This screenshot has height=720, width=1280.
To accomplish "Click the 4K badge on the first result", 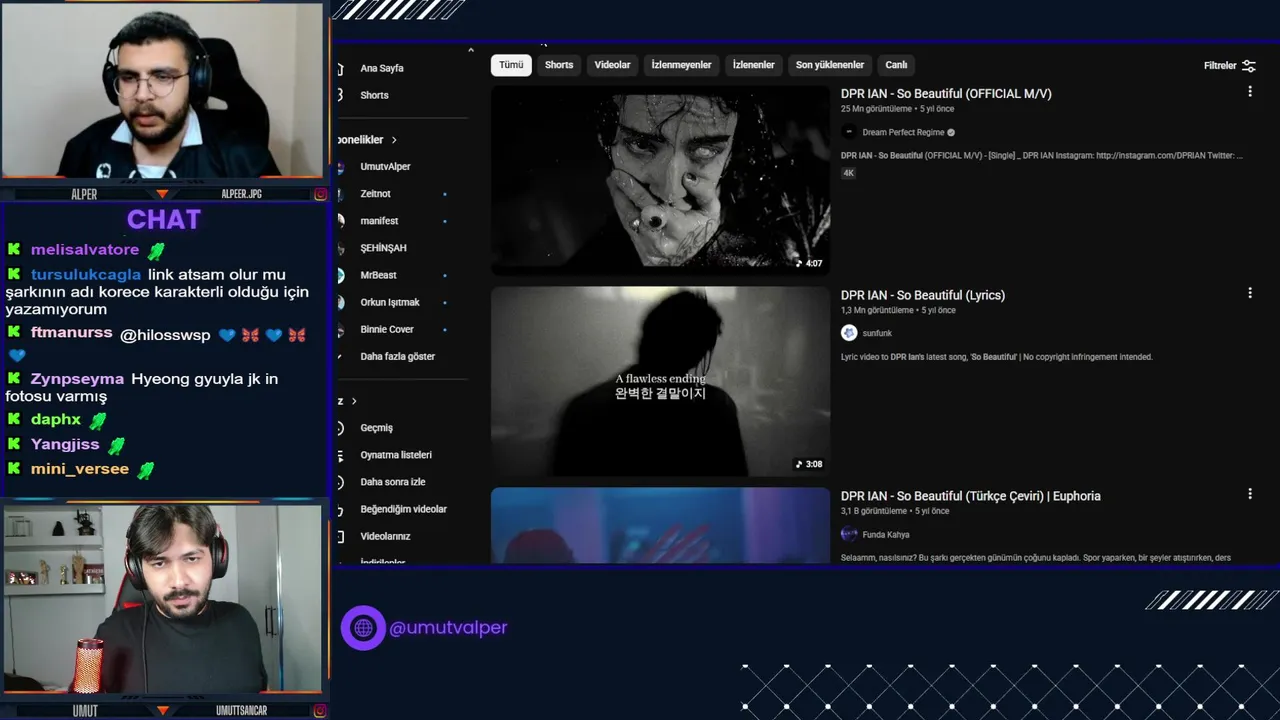I will tap(848, 173).
